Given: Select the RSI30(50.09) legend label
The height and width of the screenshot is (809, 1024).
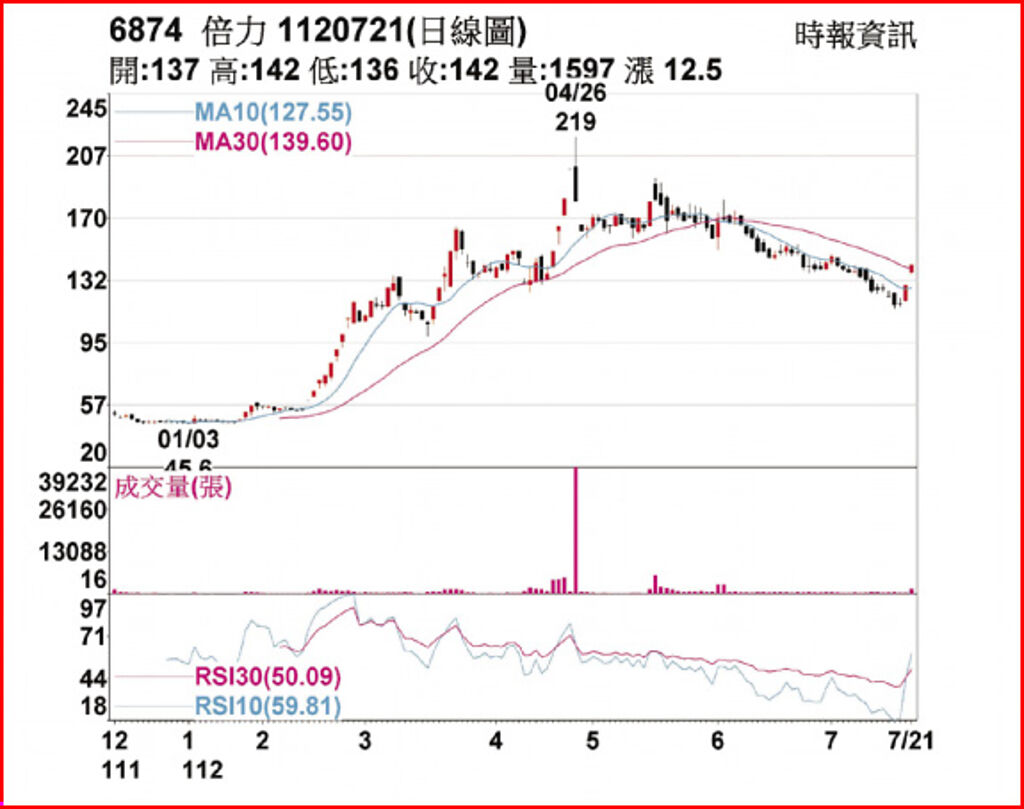Looking at the screenshot, I should tap(267, 678).
